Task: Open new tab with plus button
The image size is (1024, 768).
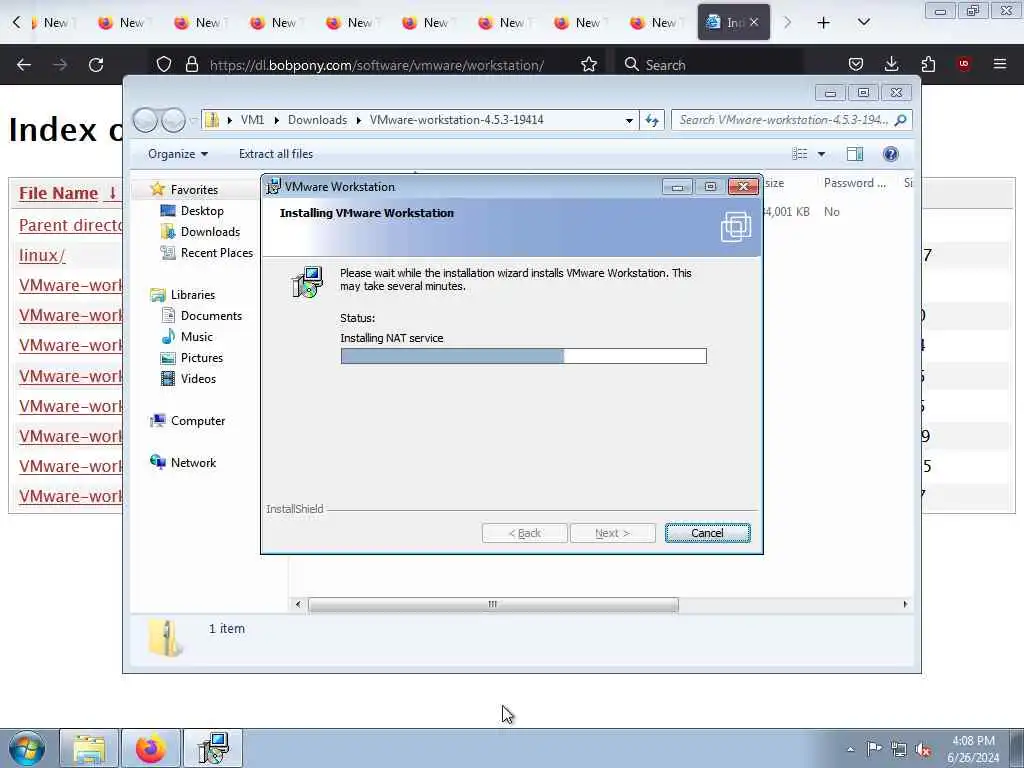Action: point(824,23)
